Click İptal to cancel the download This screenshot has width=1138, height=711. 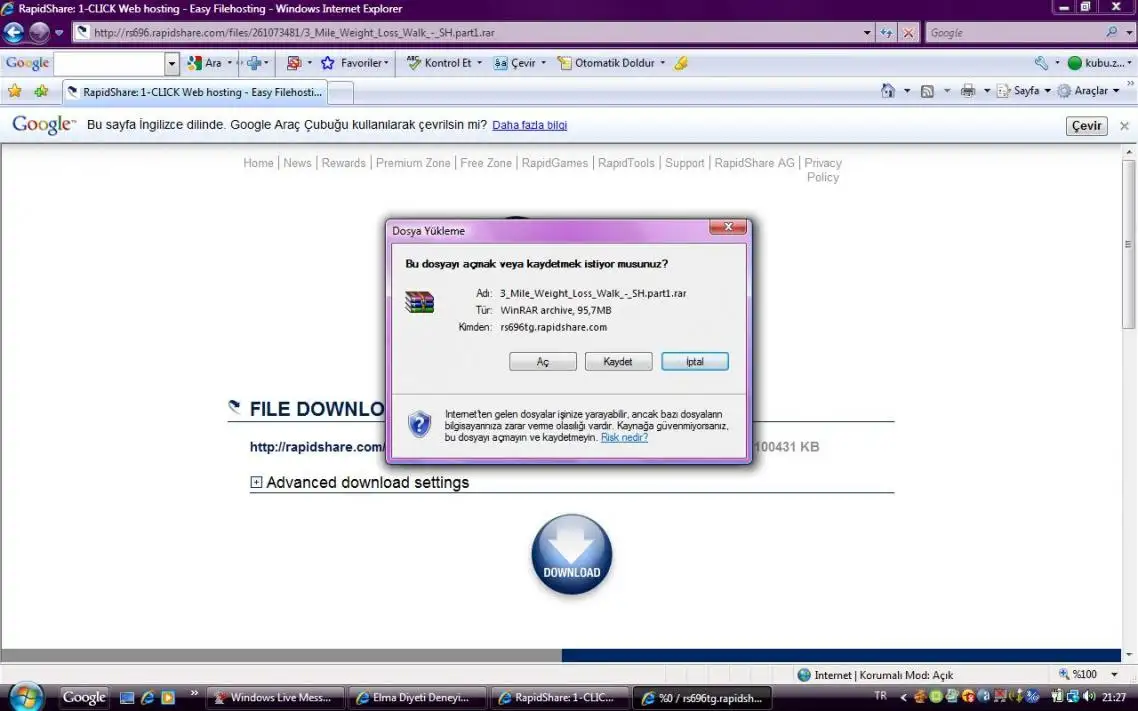(695, 361)
